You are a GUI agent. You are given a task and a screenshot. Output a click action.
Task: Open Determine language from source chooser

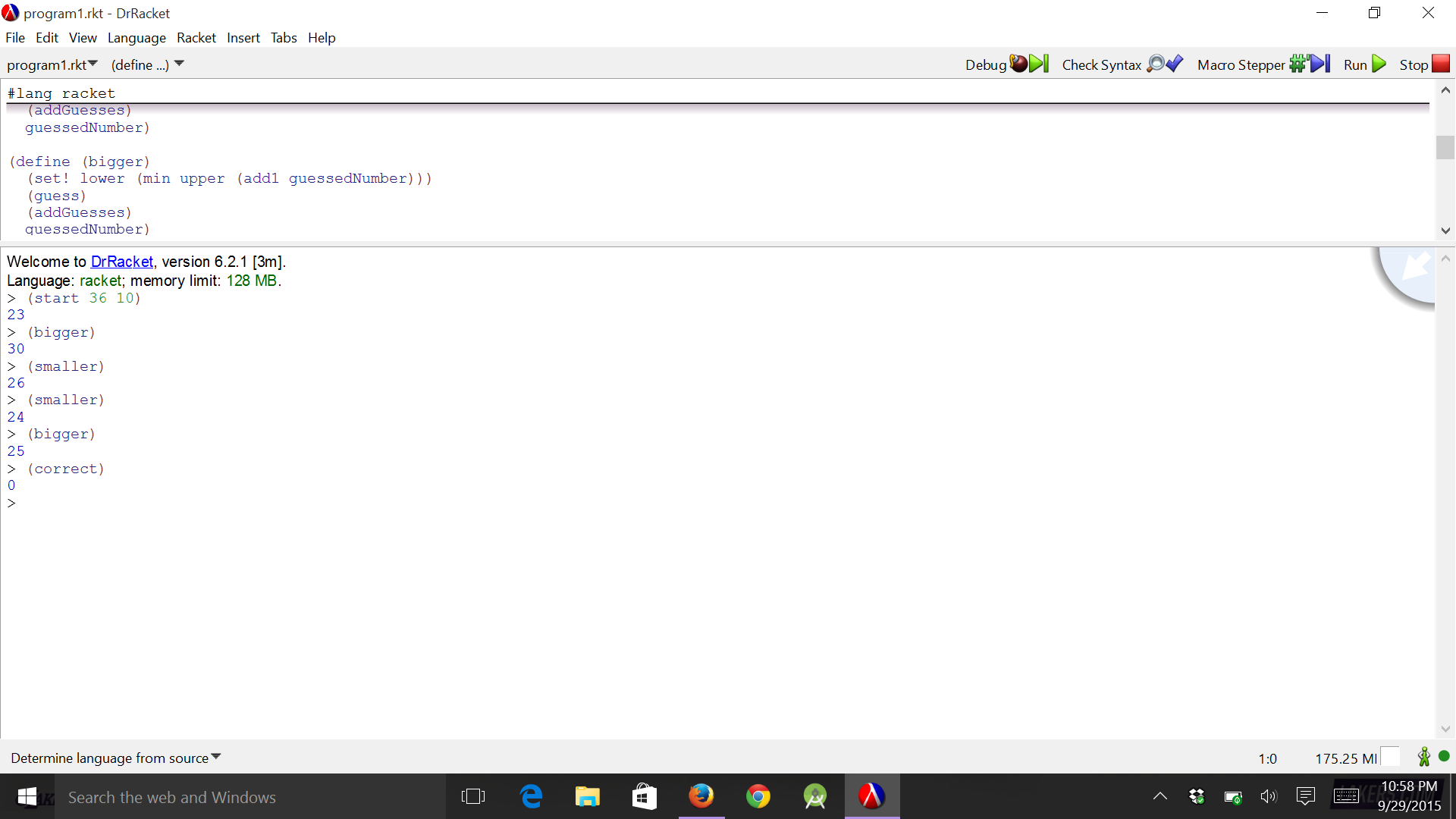pyautogui.click(x=115, y=758)
